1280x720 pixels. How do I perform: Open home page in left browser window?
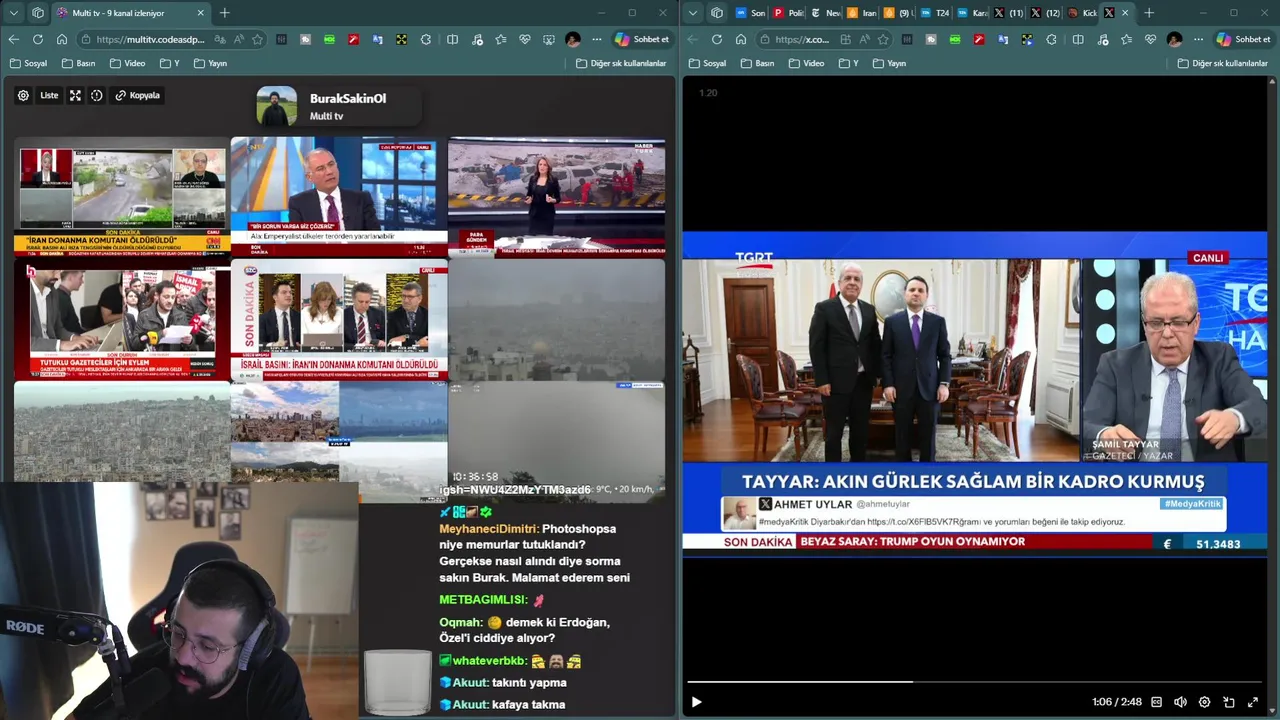[62, 39]
